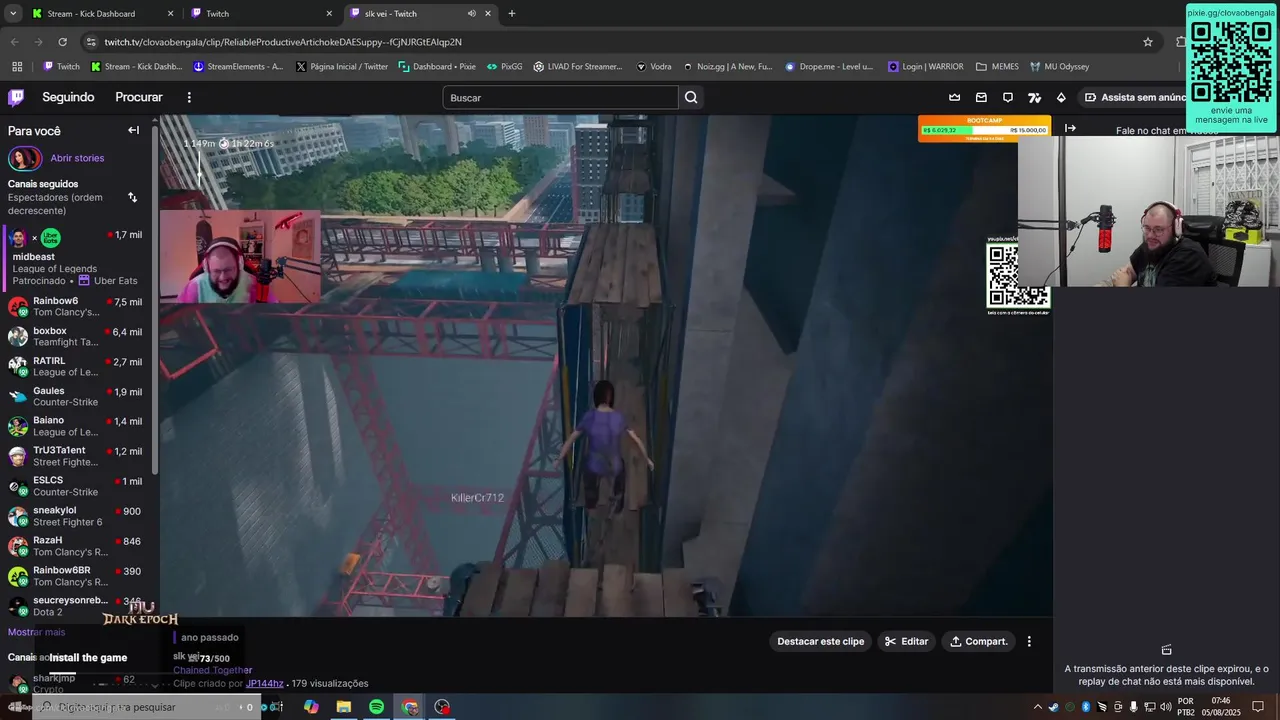Close the slk vei - Twitch tab
The height and width of the screenshot is (720, 1280).
tap(488, 14)
